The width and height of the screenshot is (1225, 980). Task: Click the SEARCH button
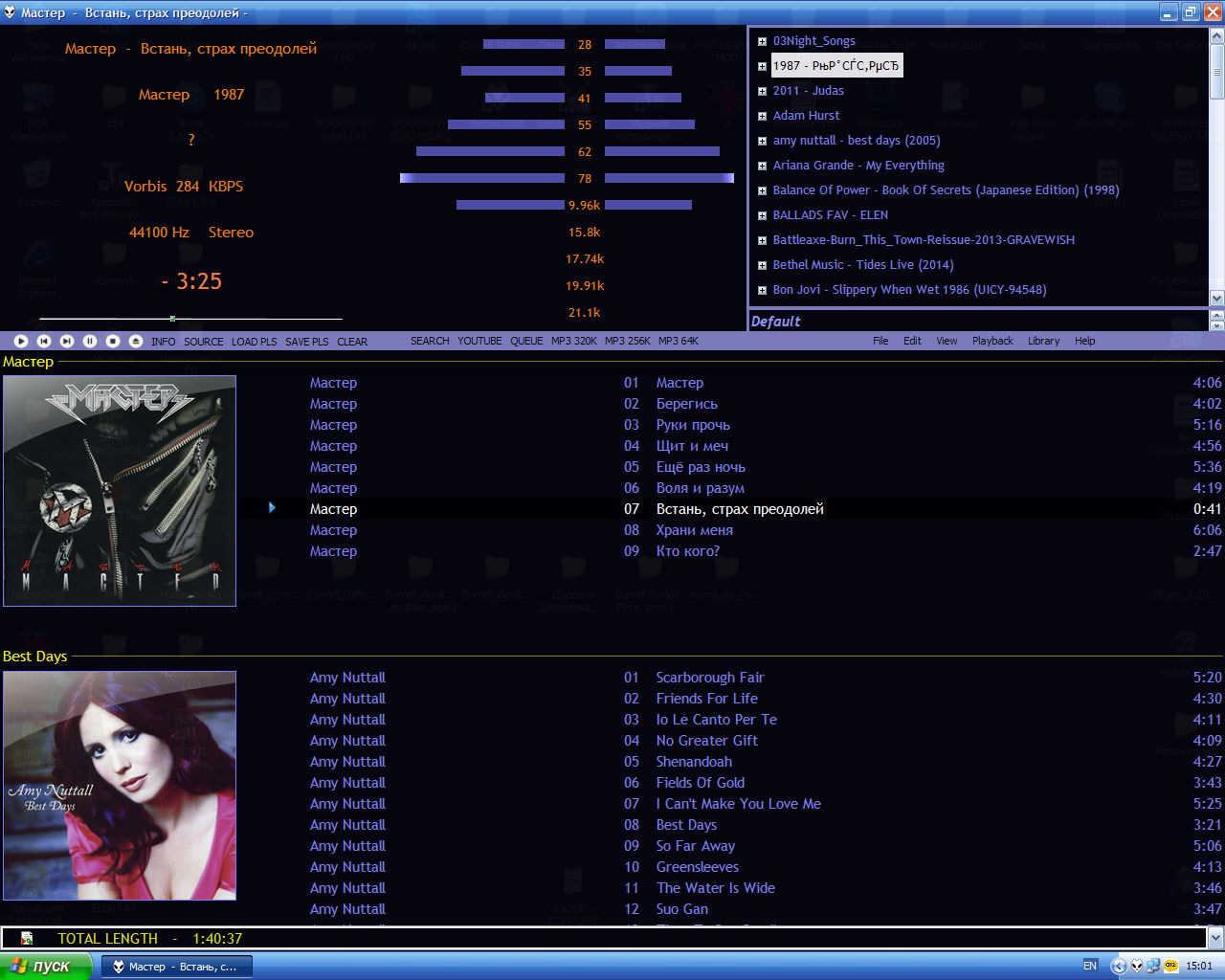(x=430, y=341)
